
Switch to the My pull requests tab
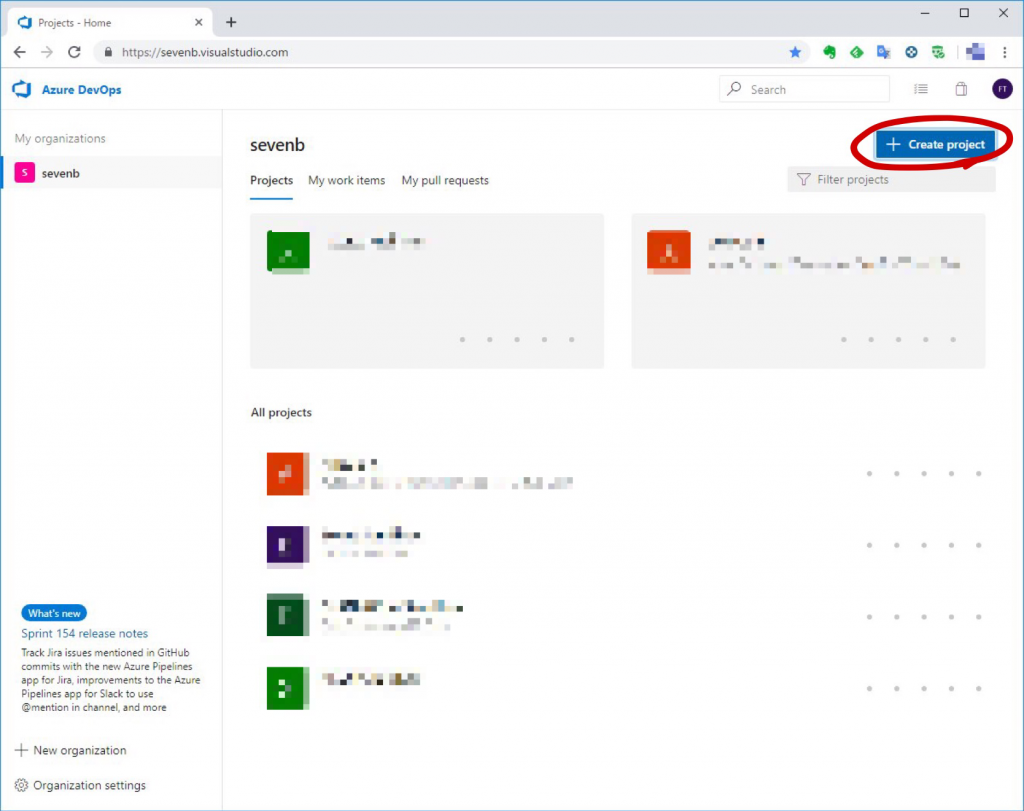tap(445, 180)
